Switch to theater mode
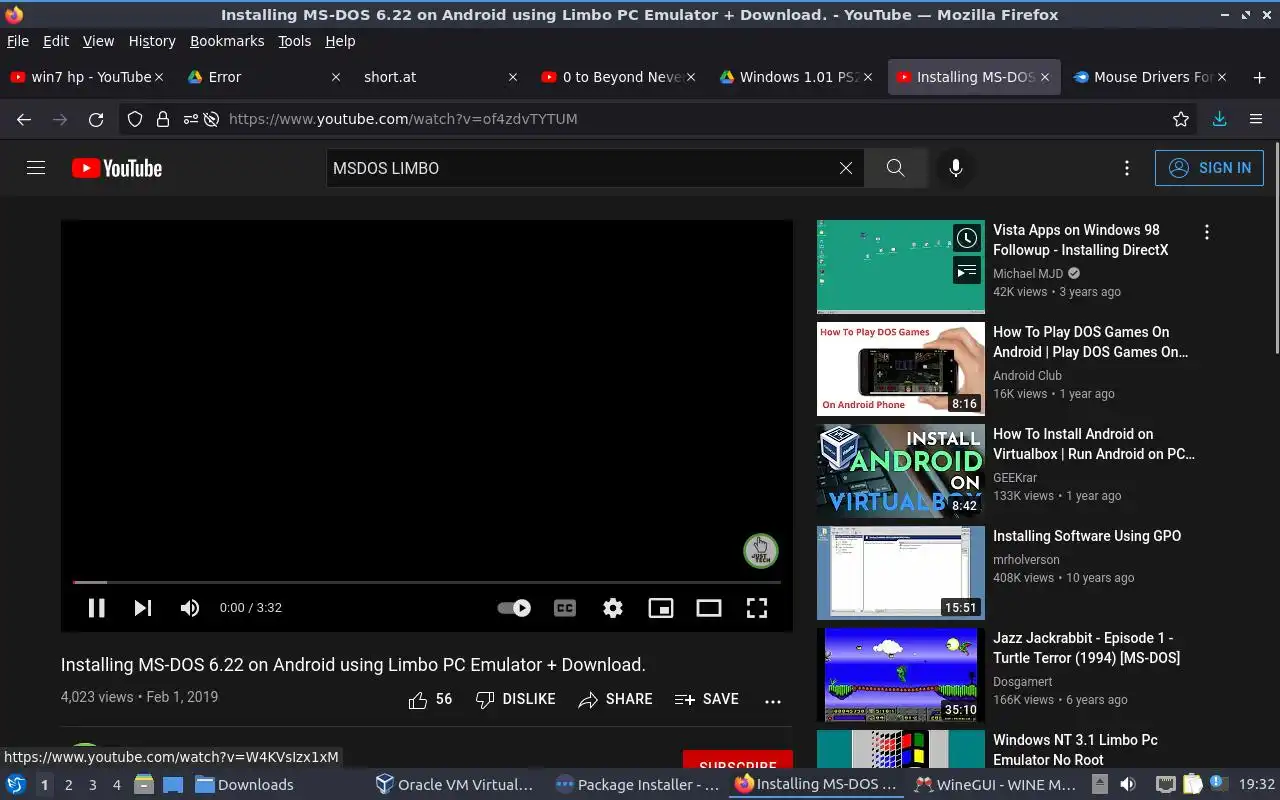 tap(709, 608)
